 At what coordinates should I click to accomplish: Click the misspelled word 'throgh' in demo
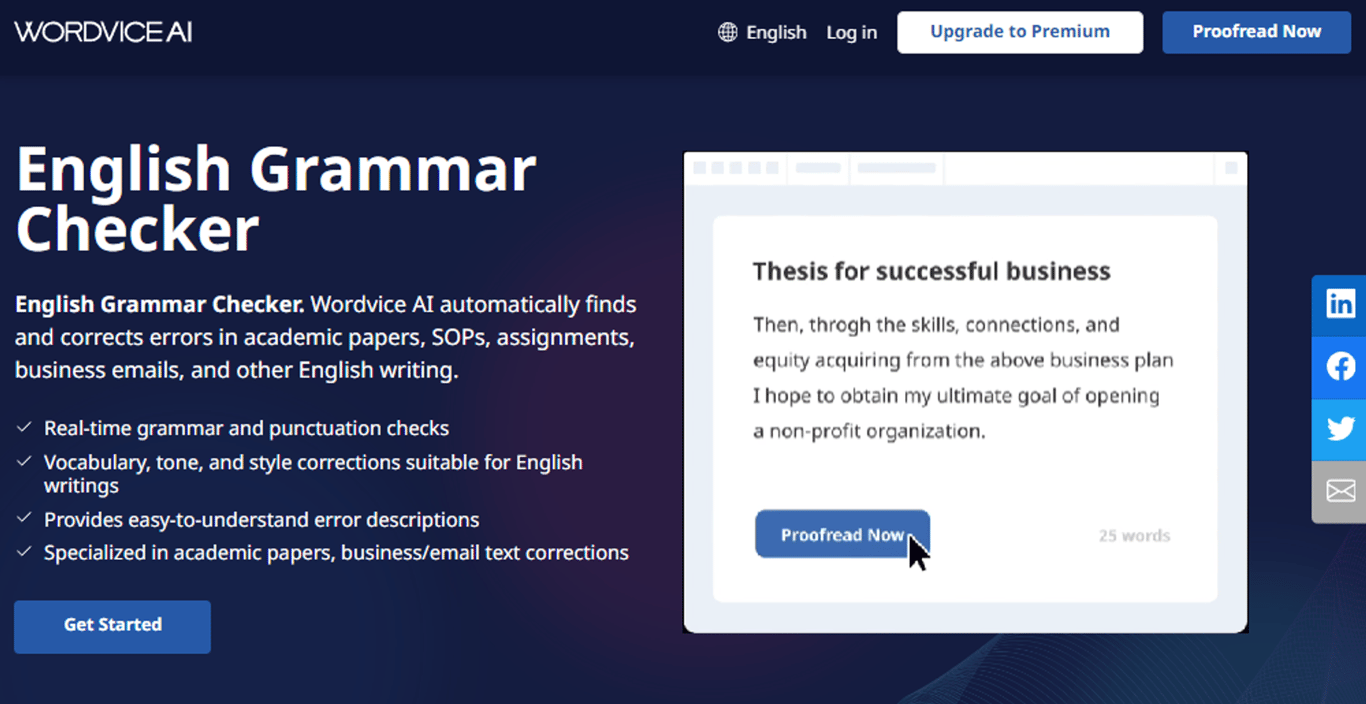(838, 325)
